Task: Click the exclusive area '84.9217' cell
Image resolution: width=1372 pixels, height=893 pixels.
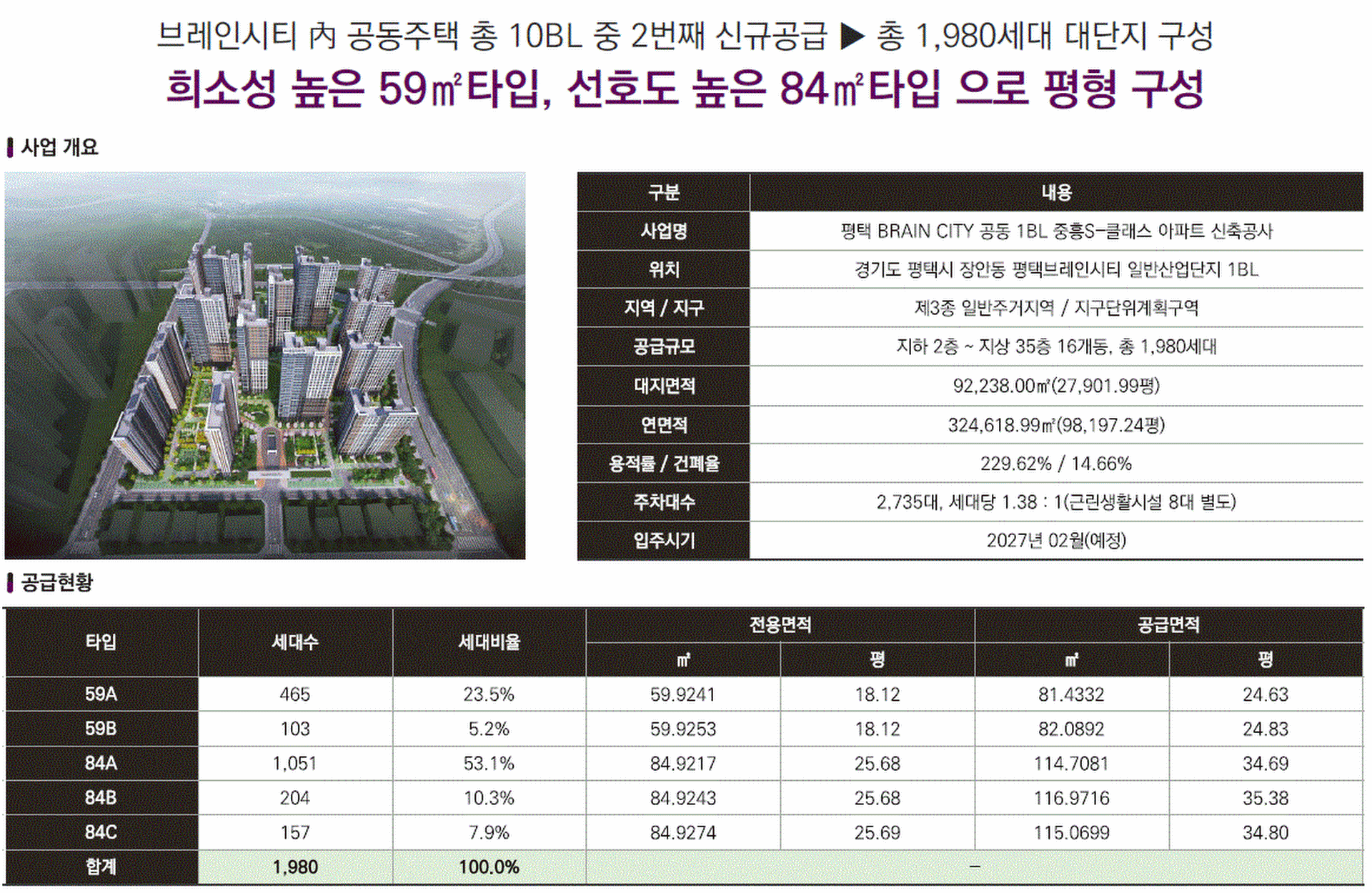Action: (x=683, y=764)
